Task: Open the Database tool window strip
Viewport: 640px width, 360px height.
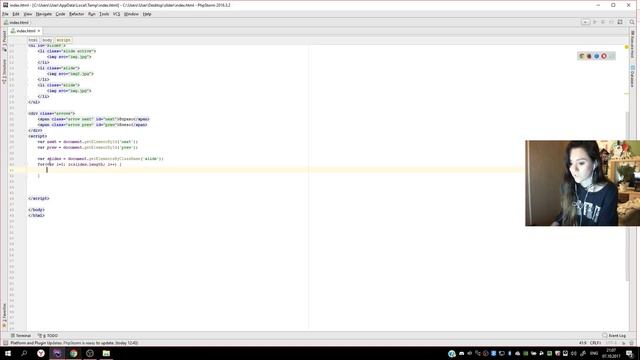Action: point(632,76)
